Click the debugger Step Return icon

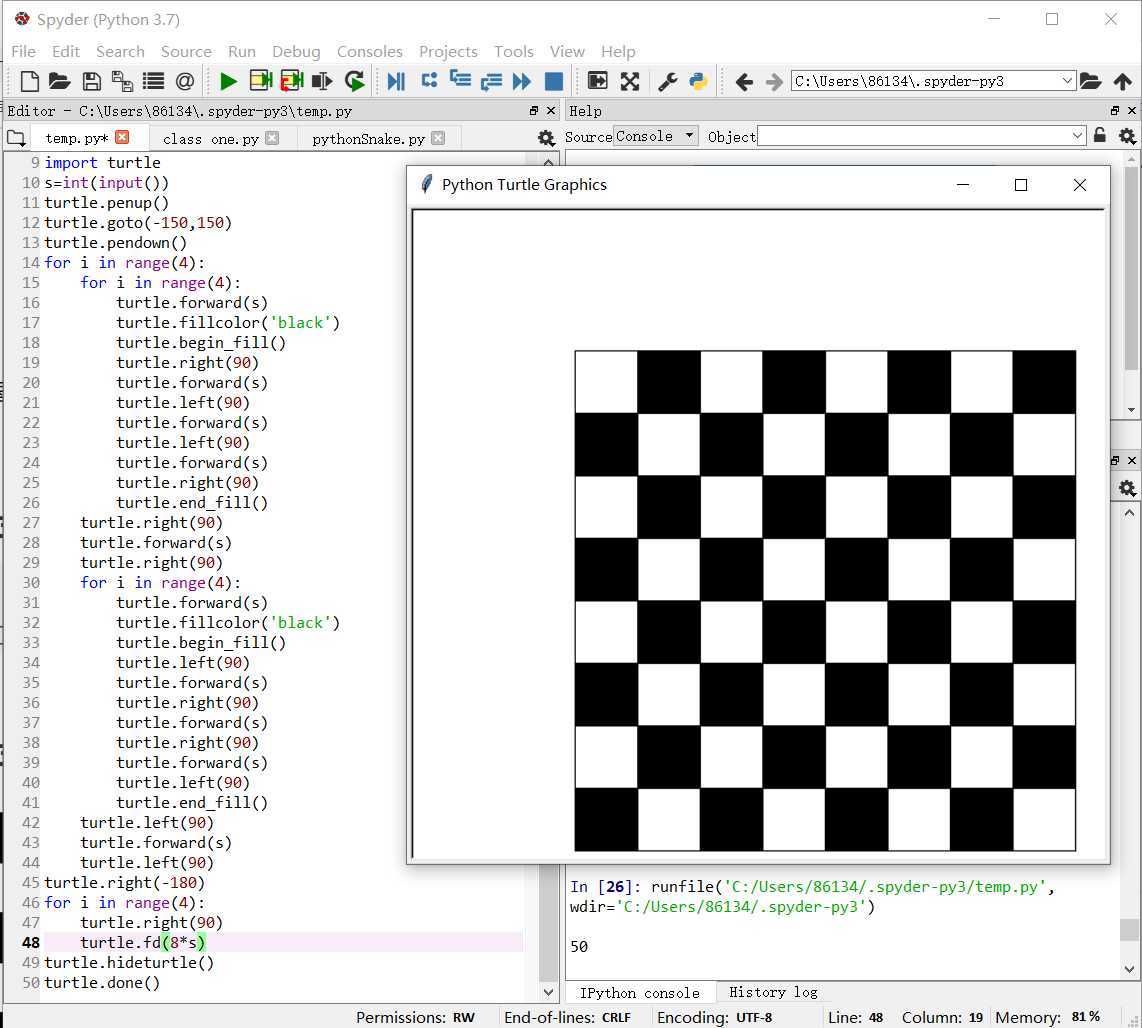492,81
